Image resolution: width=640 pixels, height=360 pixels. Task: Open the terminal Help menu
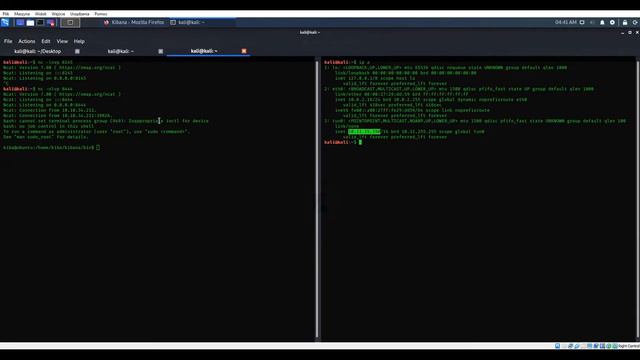[79, 41]
